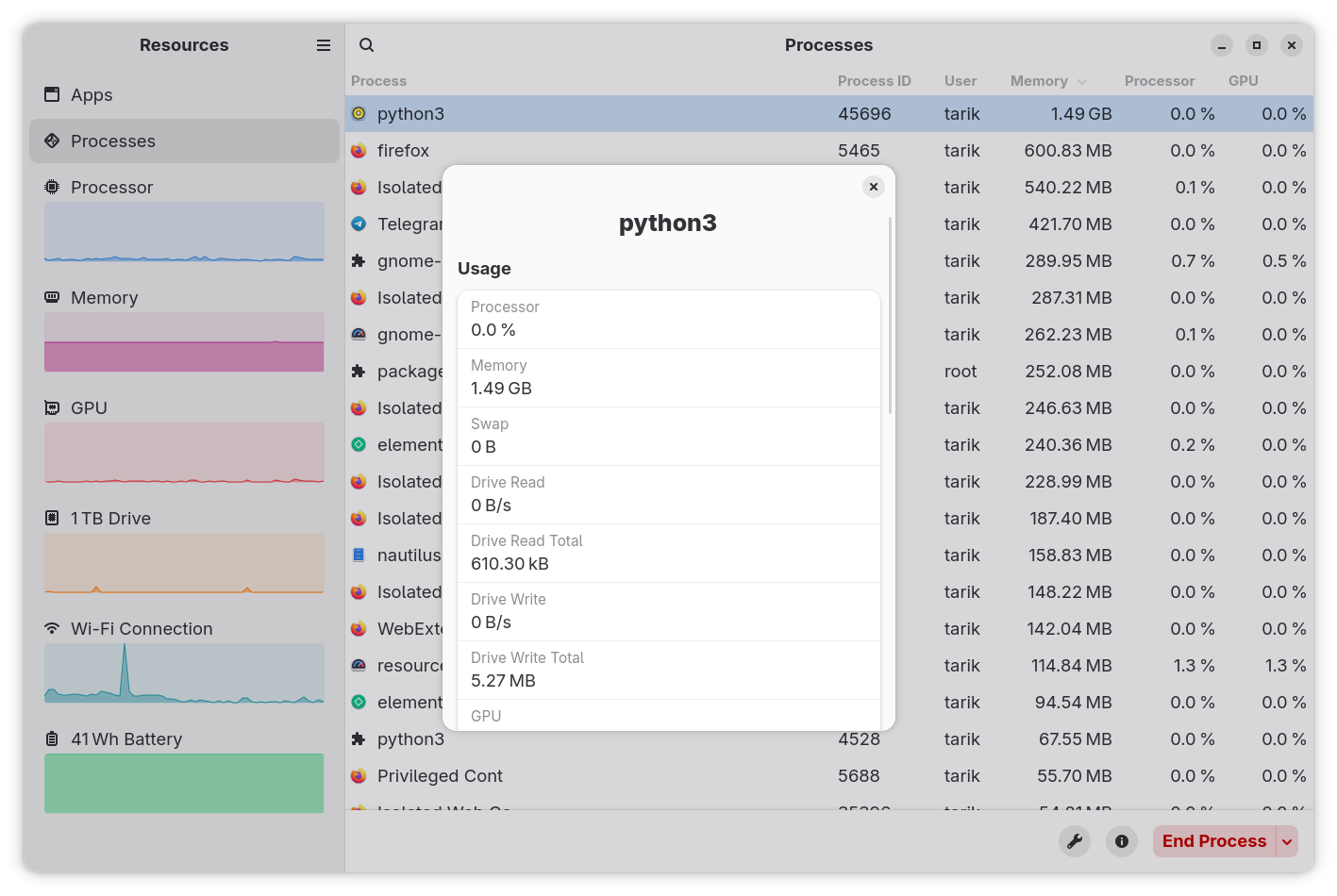
Task: Sort by the Processor column header
Action: click(x=1159, y=81)
